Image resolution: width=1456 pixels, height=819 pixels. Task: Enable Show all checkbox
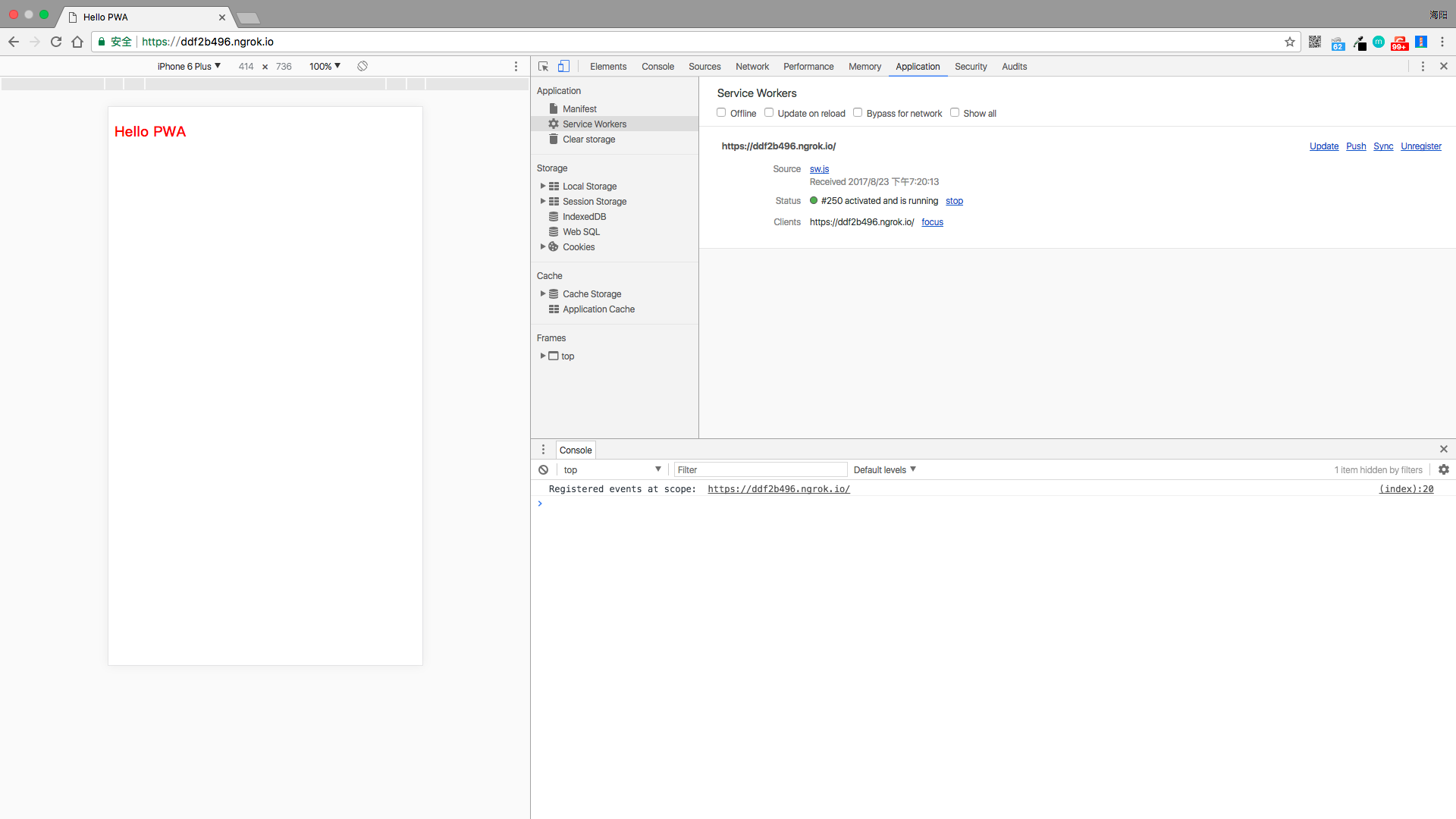955,112
